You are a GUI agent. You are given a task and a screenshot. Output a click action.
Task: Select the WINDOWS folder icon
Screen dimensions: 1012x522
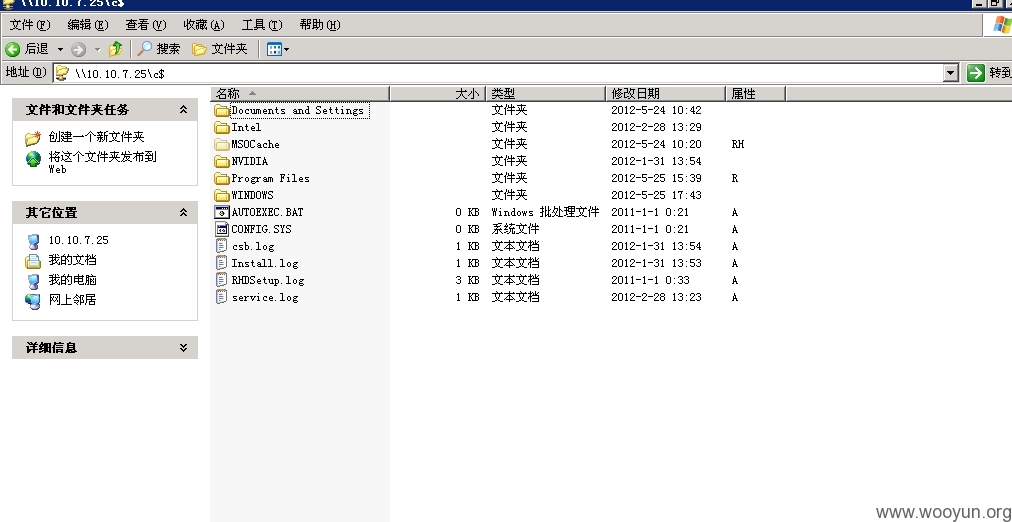coord(222,196)
